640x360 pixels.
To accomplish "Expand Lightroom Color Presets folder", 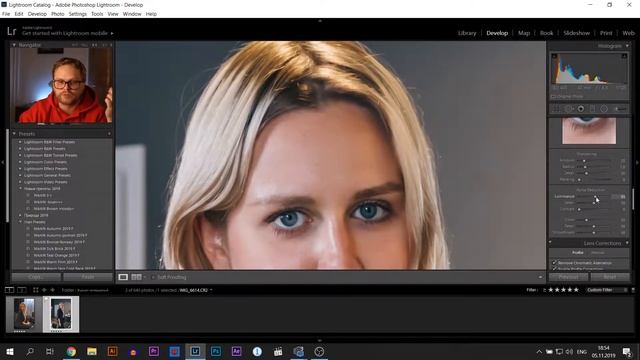I will (20, 162).
